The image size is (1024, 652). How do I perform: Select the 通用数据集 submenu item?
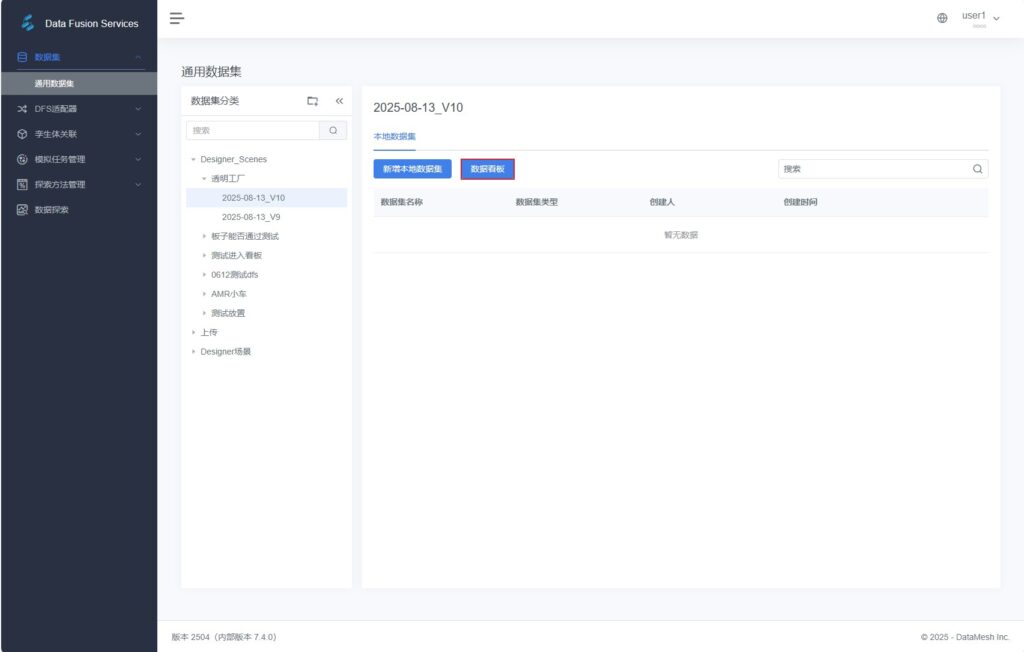(x=79, y=84)
